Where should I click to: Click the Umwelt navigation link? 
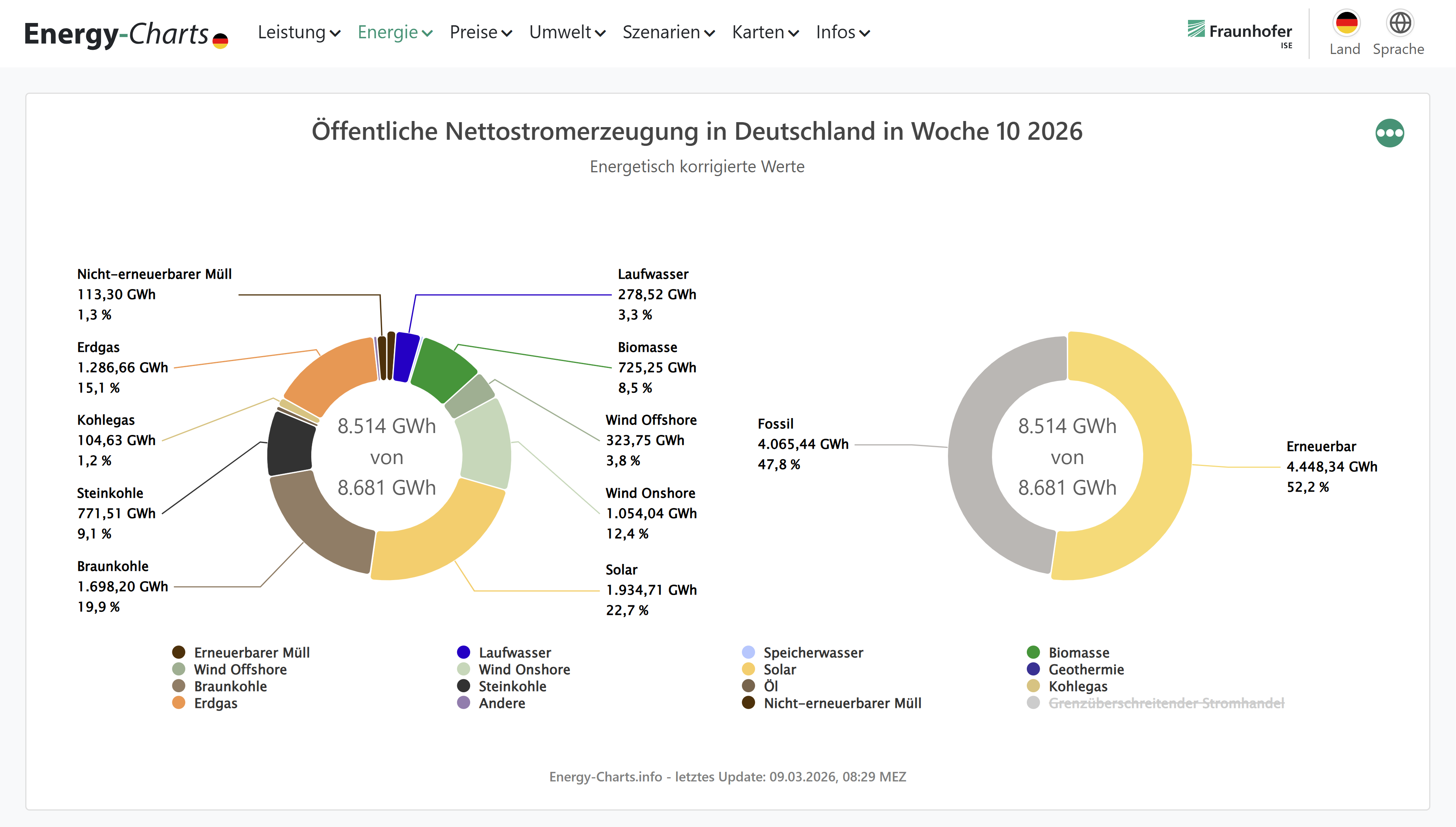pos(567,33)
